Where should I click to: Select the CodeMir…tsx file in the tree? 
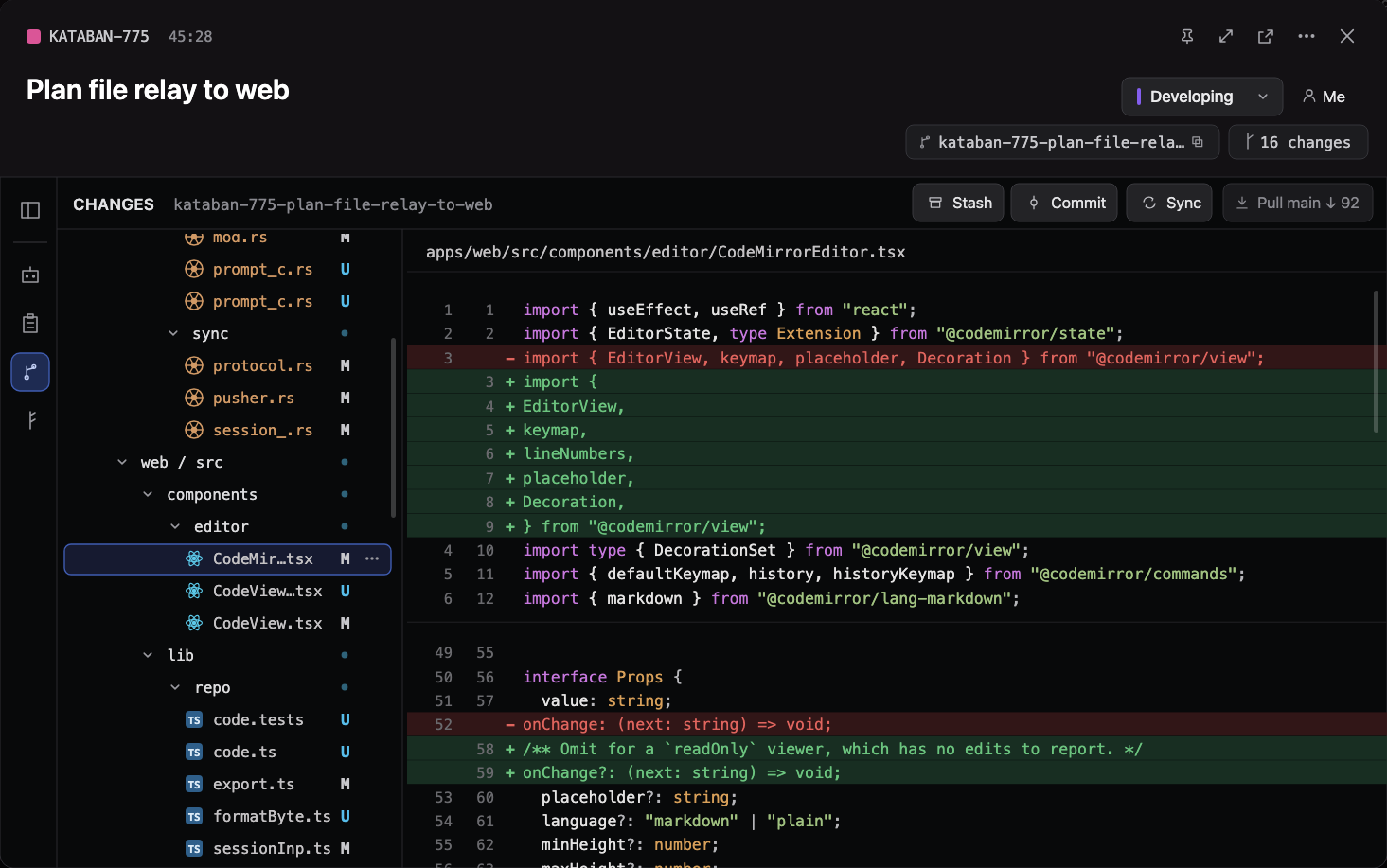point(227,558)
